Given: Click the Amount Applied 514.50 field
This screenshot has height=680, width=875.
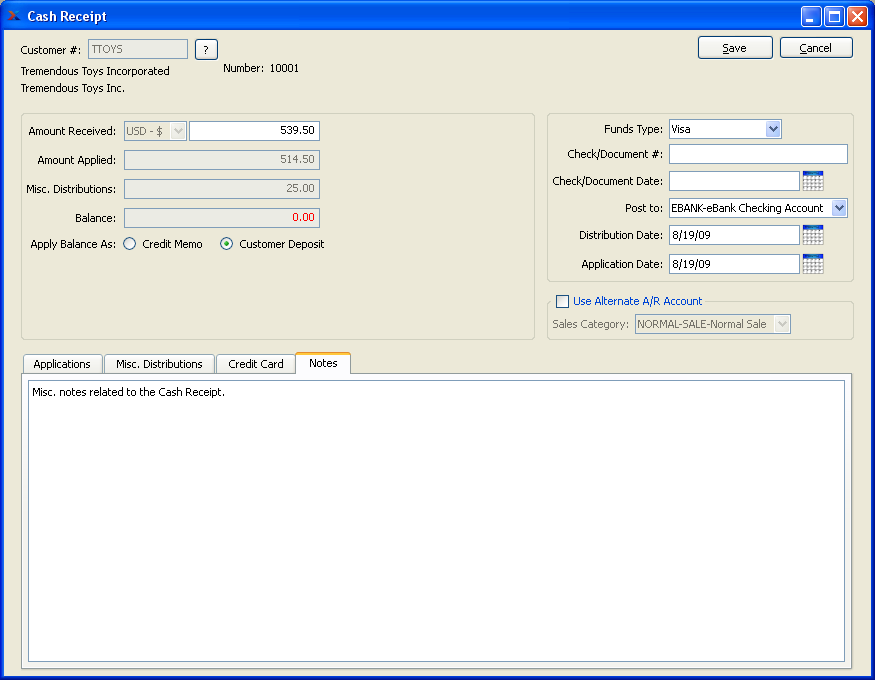Looking at the screenshot, I should tap(222, 160).
